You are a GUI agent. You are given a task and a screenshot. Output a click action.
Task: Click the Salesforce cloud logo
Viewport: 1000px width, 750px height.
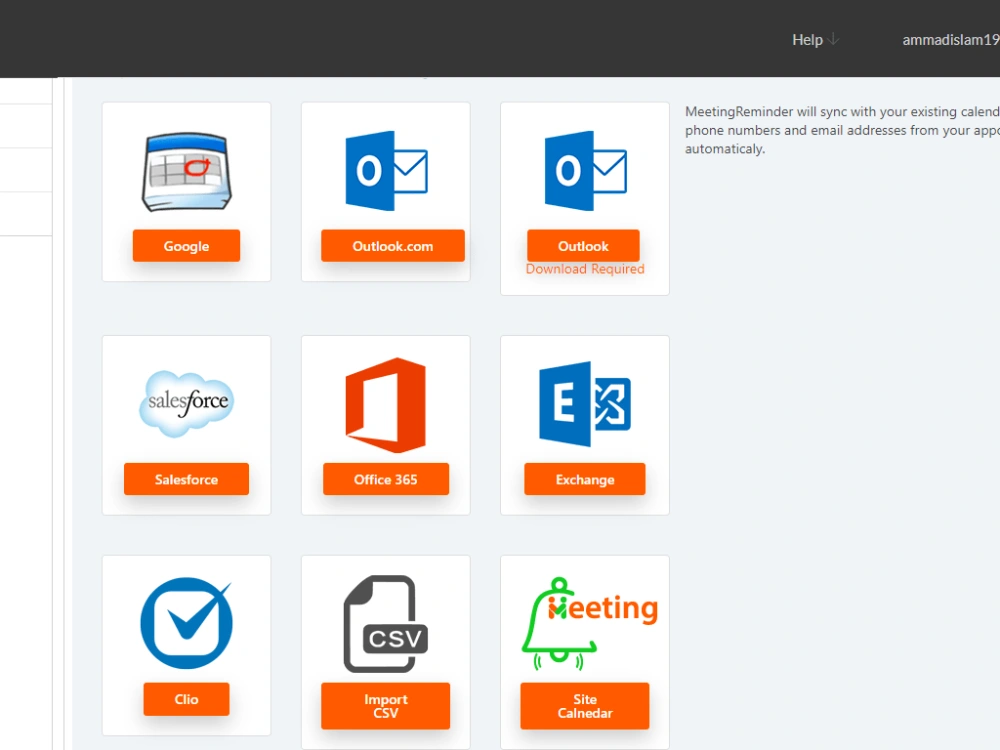(186, 403)
